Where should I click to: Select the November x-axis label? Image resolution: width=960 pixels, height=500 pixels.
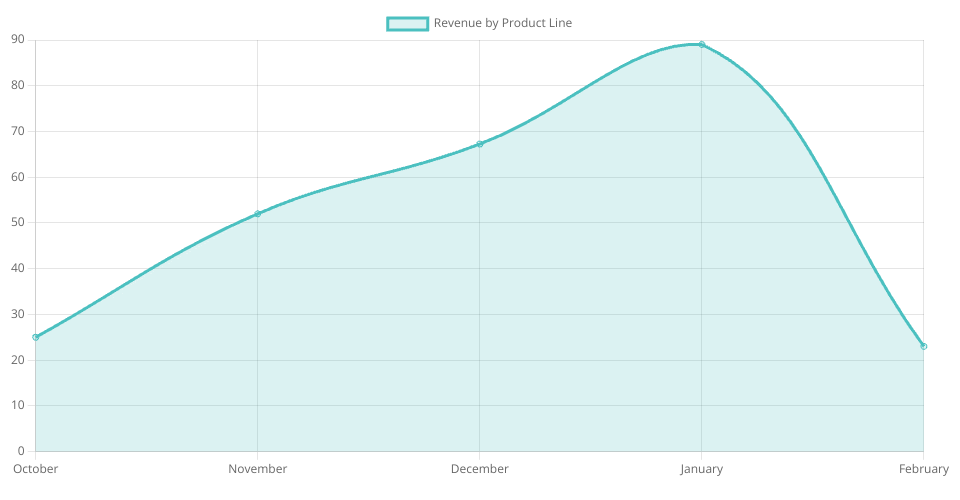point(258,469)
